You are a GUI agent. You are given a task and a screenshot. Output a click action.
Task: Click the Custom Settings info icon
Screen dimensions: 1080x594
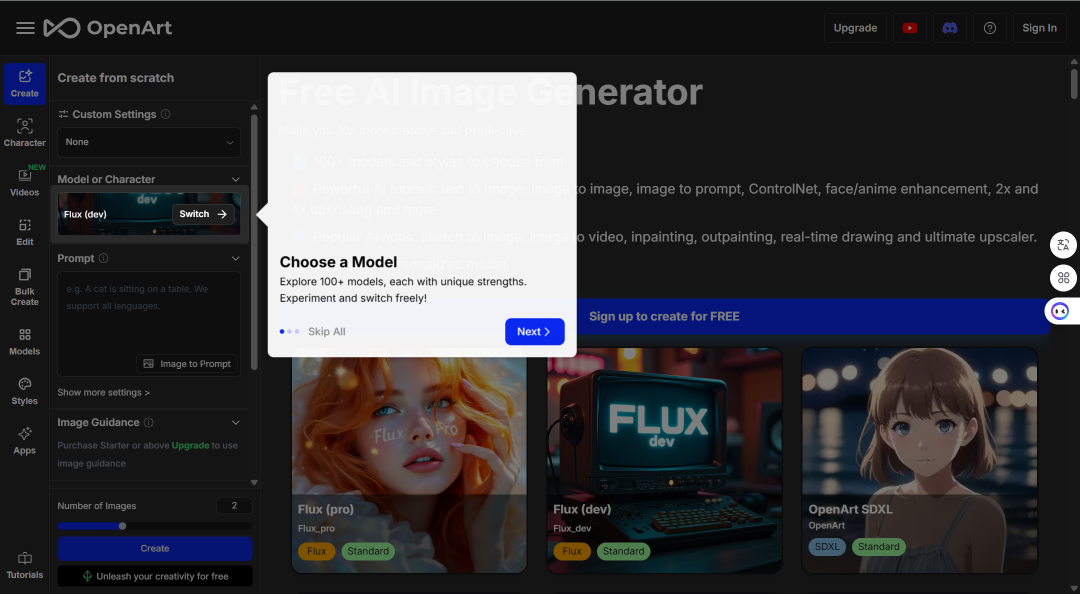point(166,114)
